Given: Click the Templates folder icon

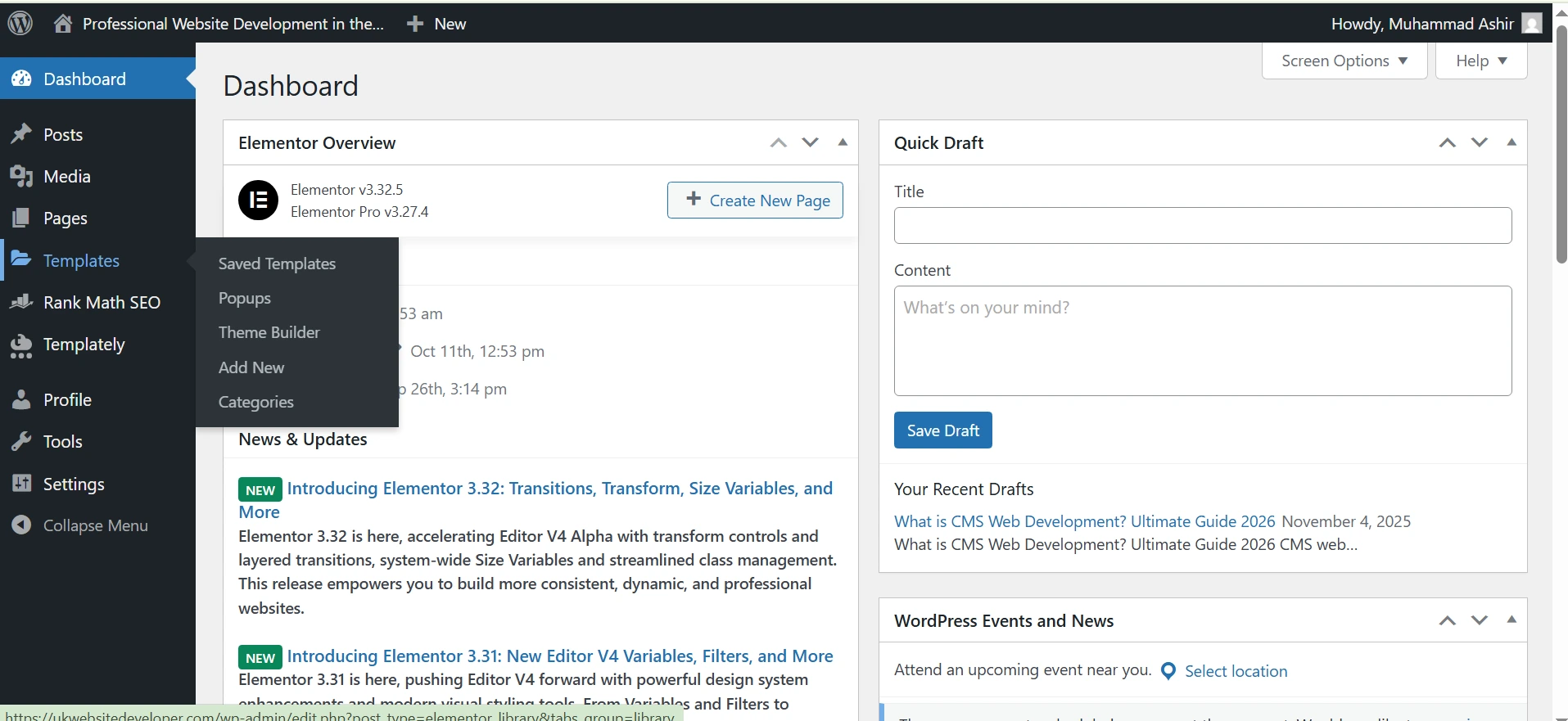Looking at the screenshot, I should (21, 259).
